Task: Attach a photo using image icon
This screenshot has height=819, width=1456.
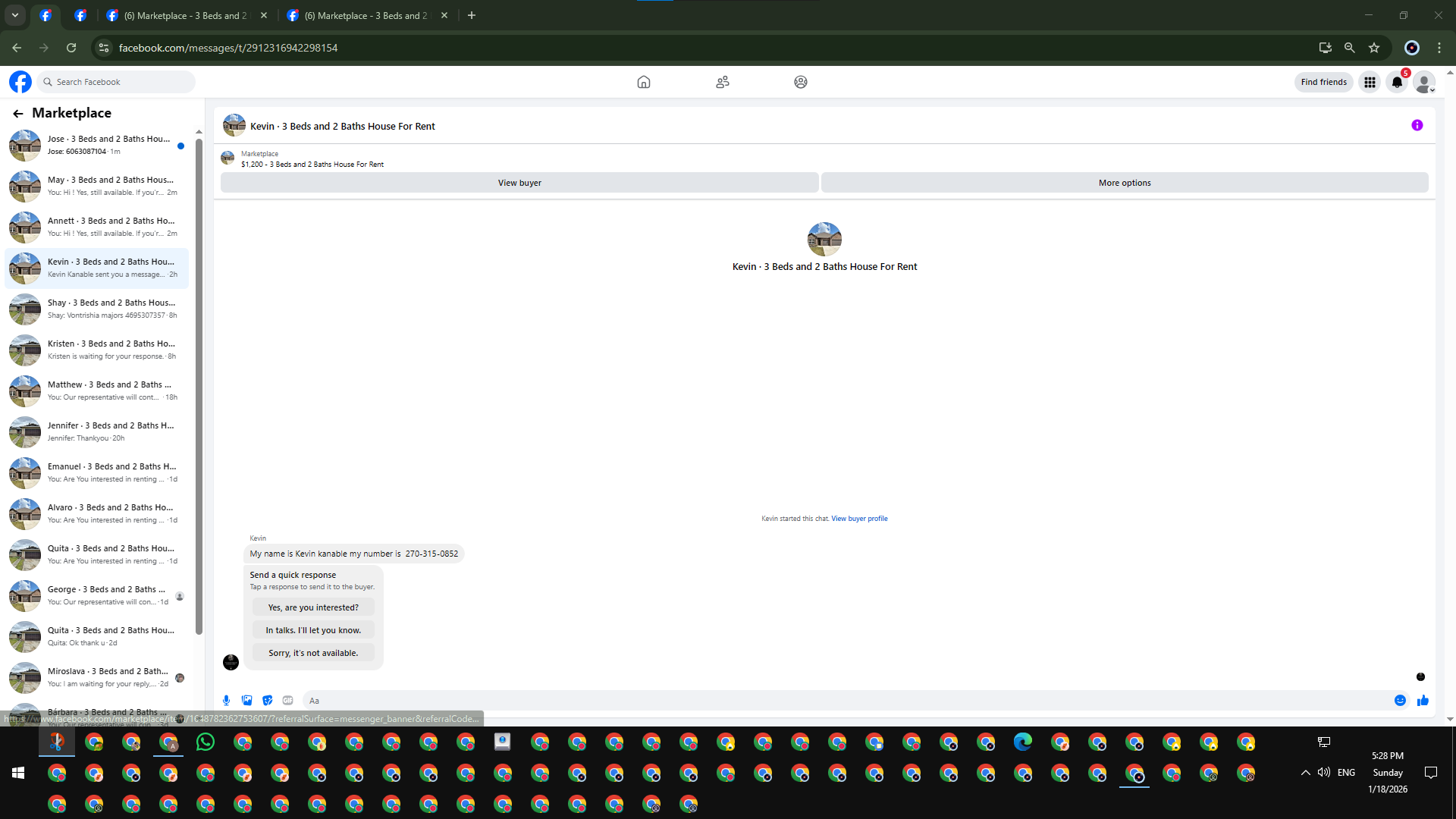Action: pyautogui.click(x=246, y=701)
